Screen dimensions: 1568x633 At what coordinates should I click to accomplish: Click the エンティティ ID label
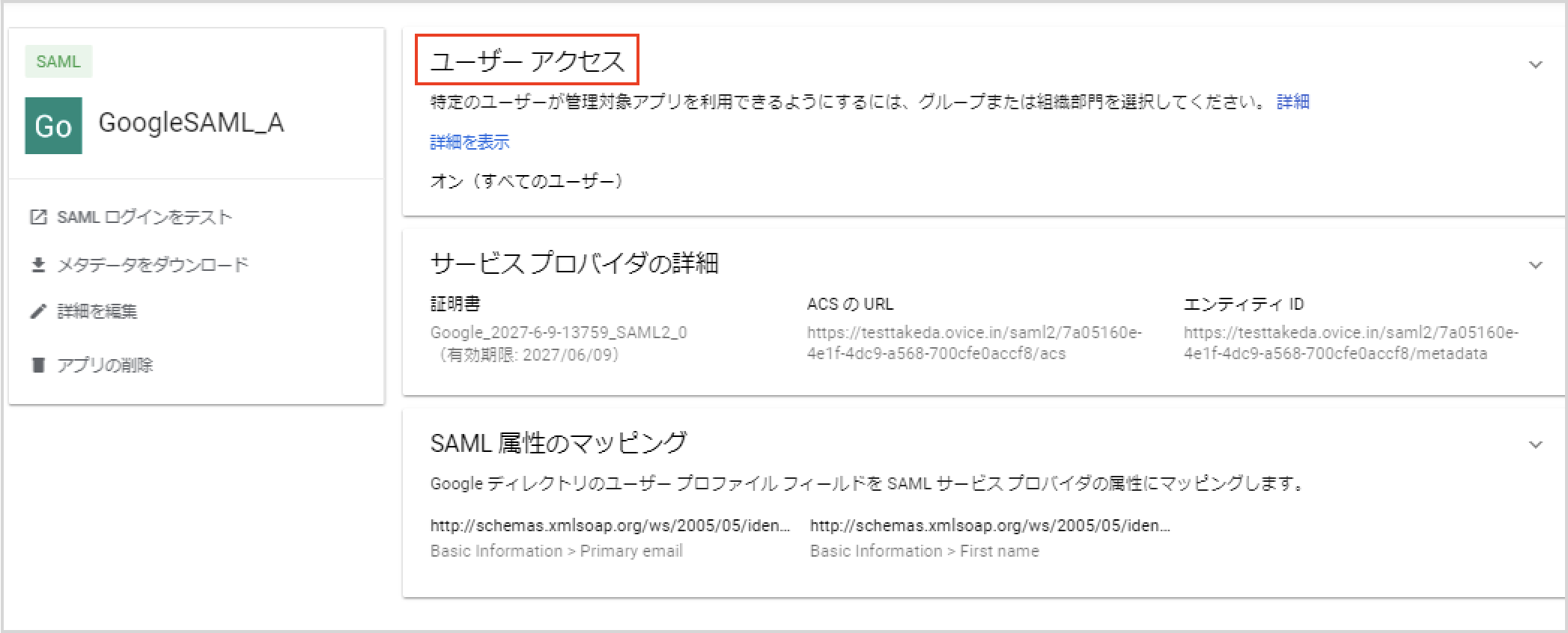1244,304
